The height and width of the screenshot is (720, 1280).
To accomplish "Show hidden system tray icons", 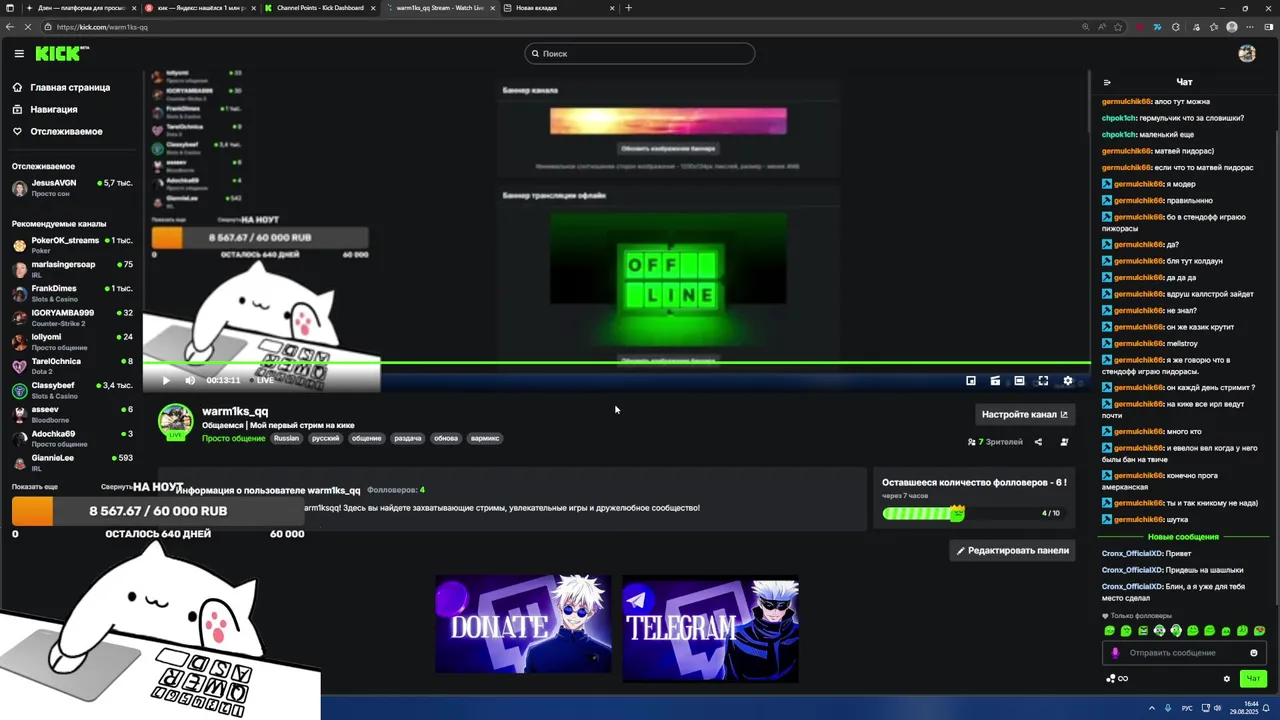I will coord(1151,708).
